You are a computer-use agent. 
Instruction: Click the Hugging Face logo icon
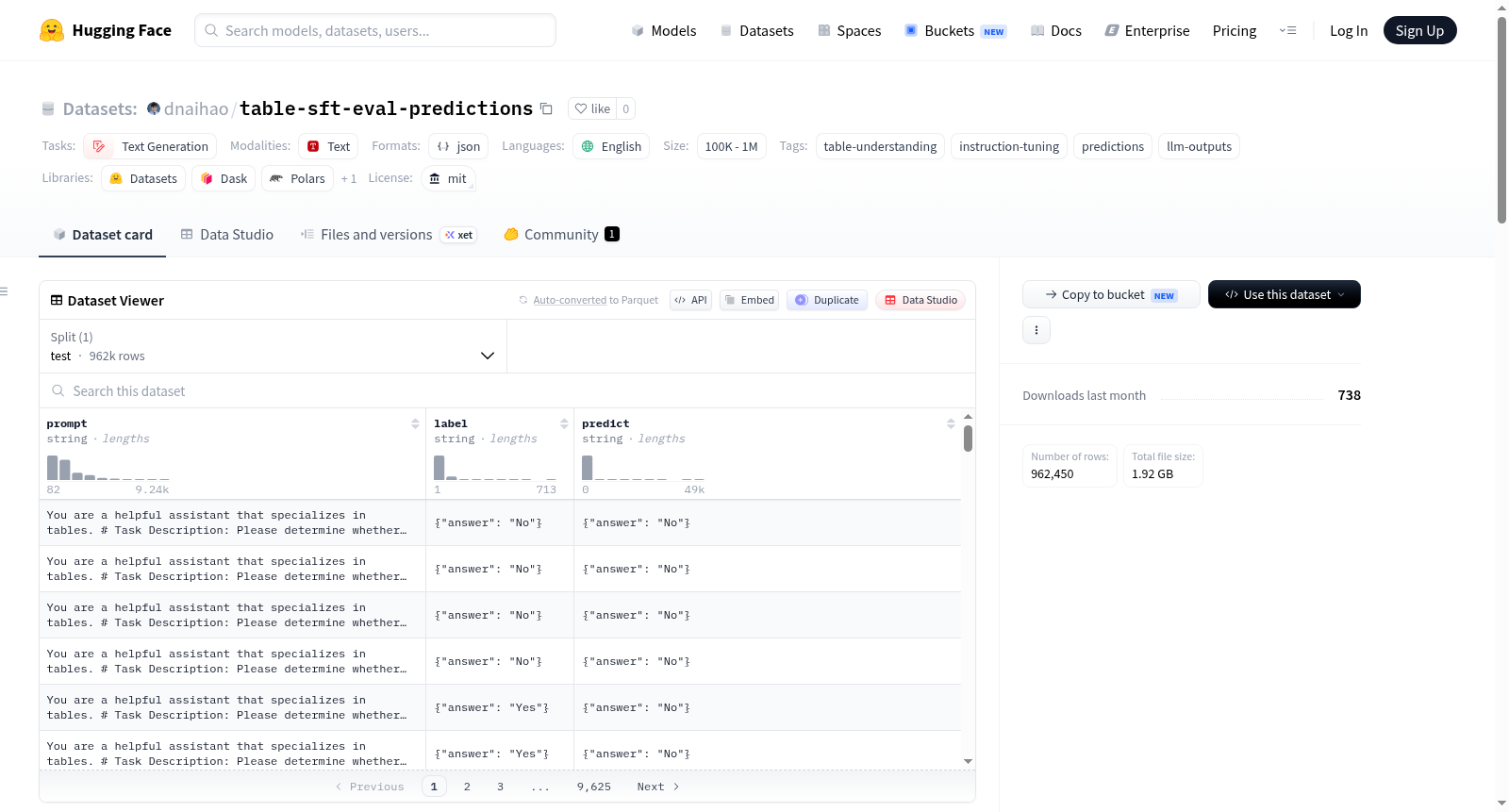52,30
